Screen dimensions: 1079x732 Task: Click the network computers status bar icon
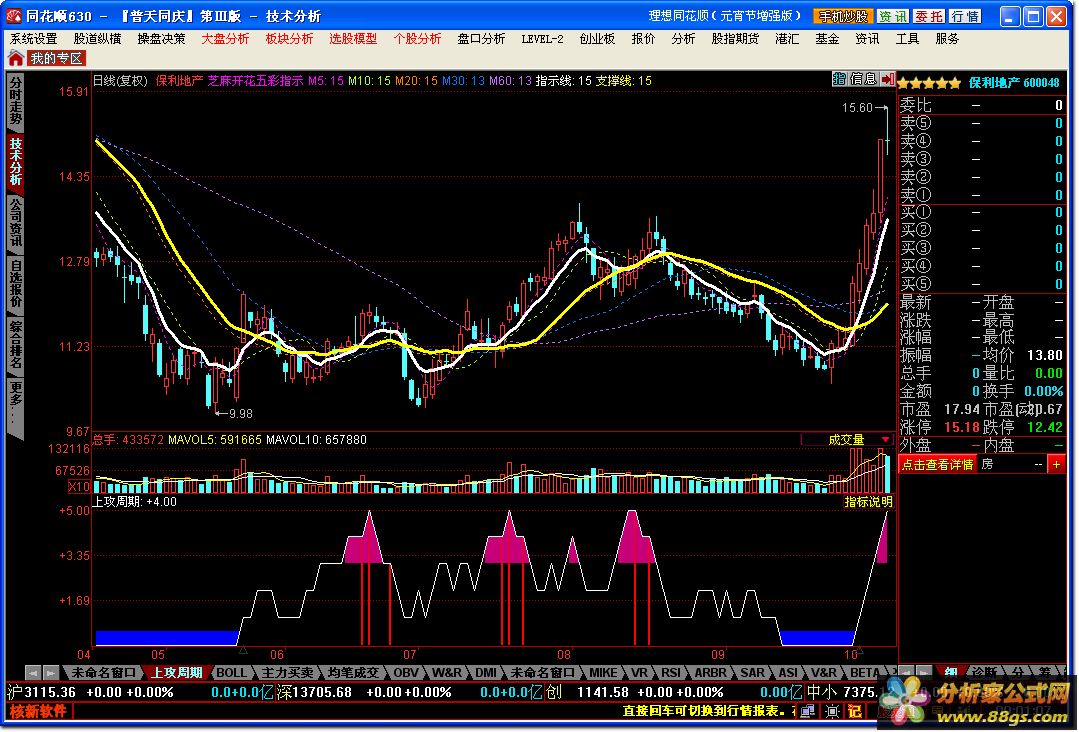808,711
